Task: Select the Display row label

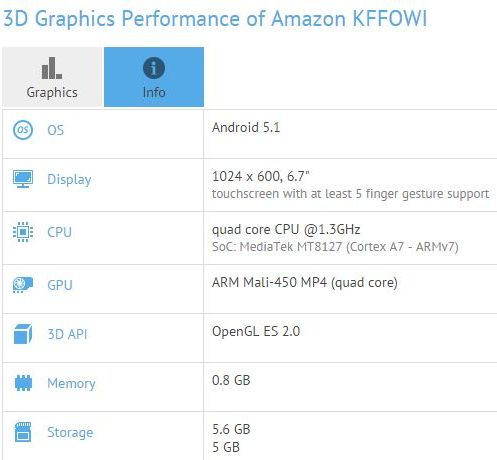Action: [x=69, y=180]
